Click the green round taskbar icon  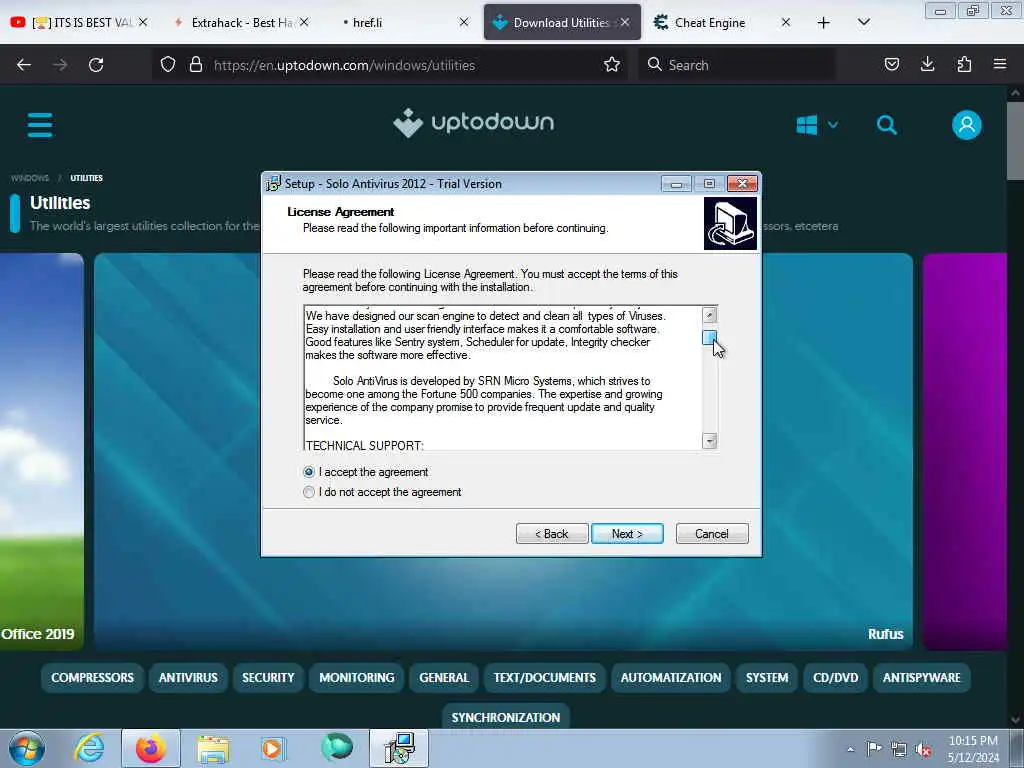[x=336, y=747]
